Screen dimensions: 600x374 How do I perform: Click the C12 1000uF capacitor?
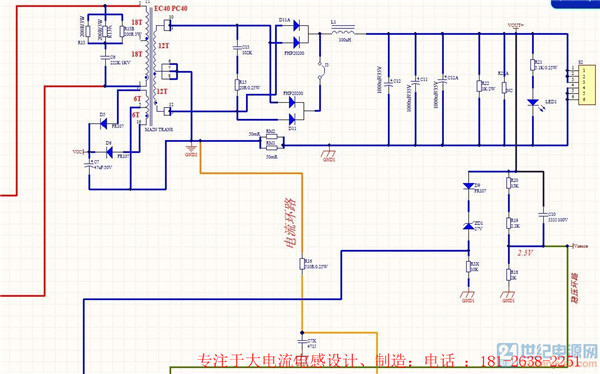[388, 83]
